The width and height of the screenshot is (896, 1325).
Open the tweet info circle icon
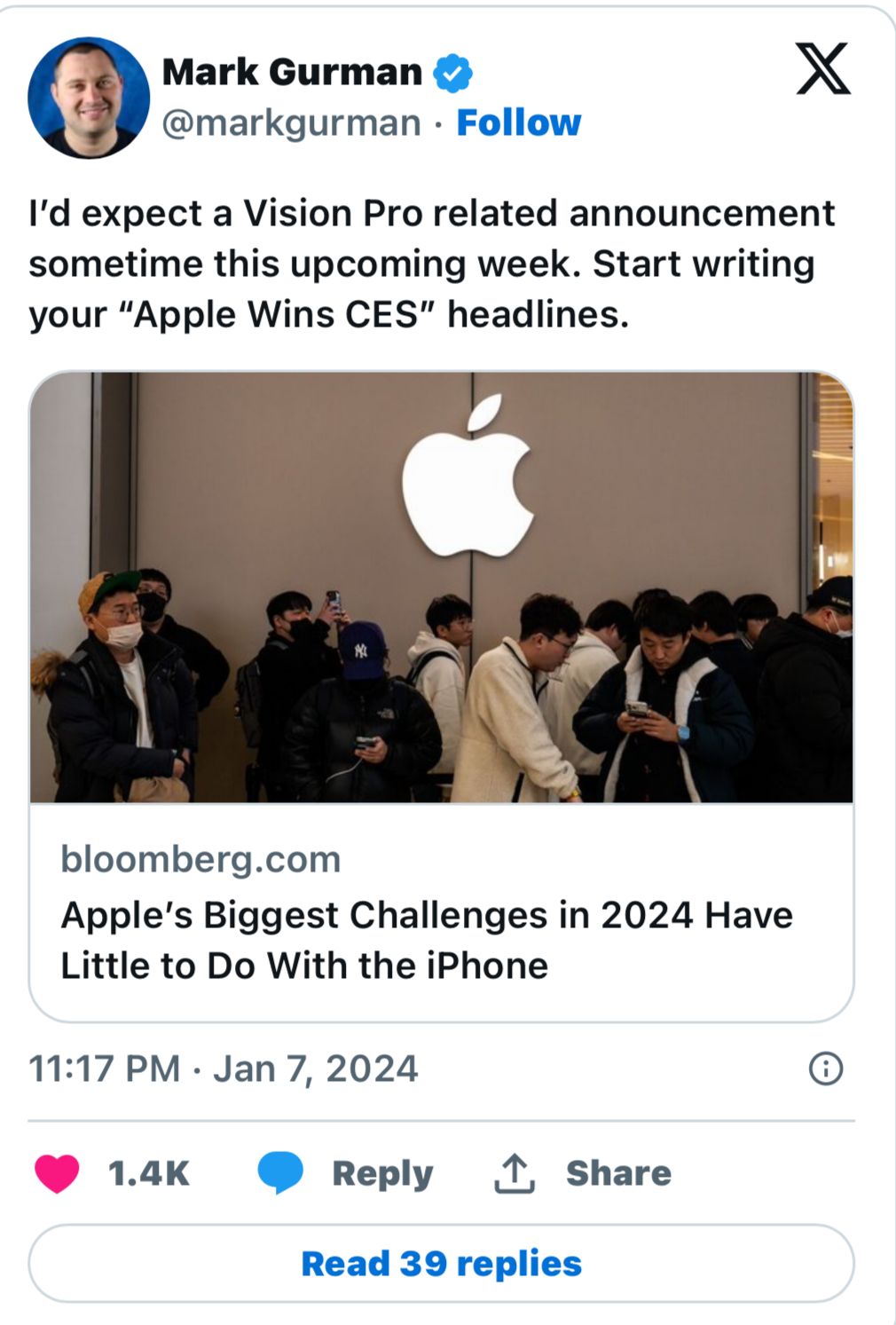(x=826, y=1069)
